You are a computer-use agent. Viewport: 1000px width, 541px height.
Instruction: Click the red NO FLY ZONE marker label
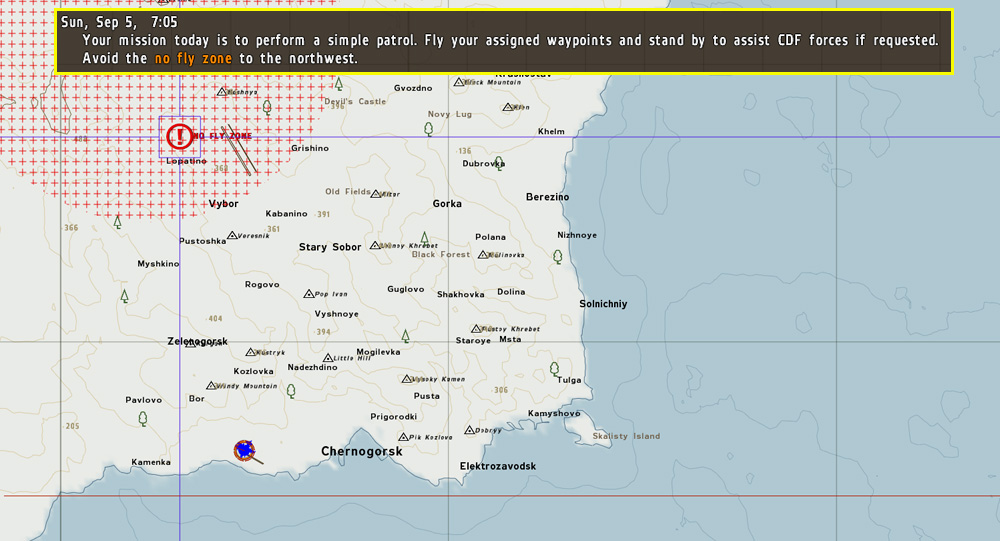pos(223,136)
